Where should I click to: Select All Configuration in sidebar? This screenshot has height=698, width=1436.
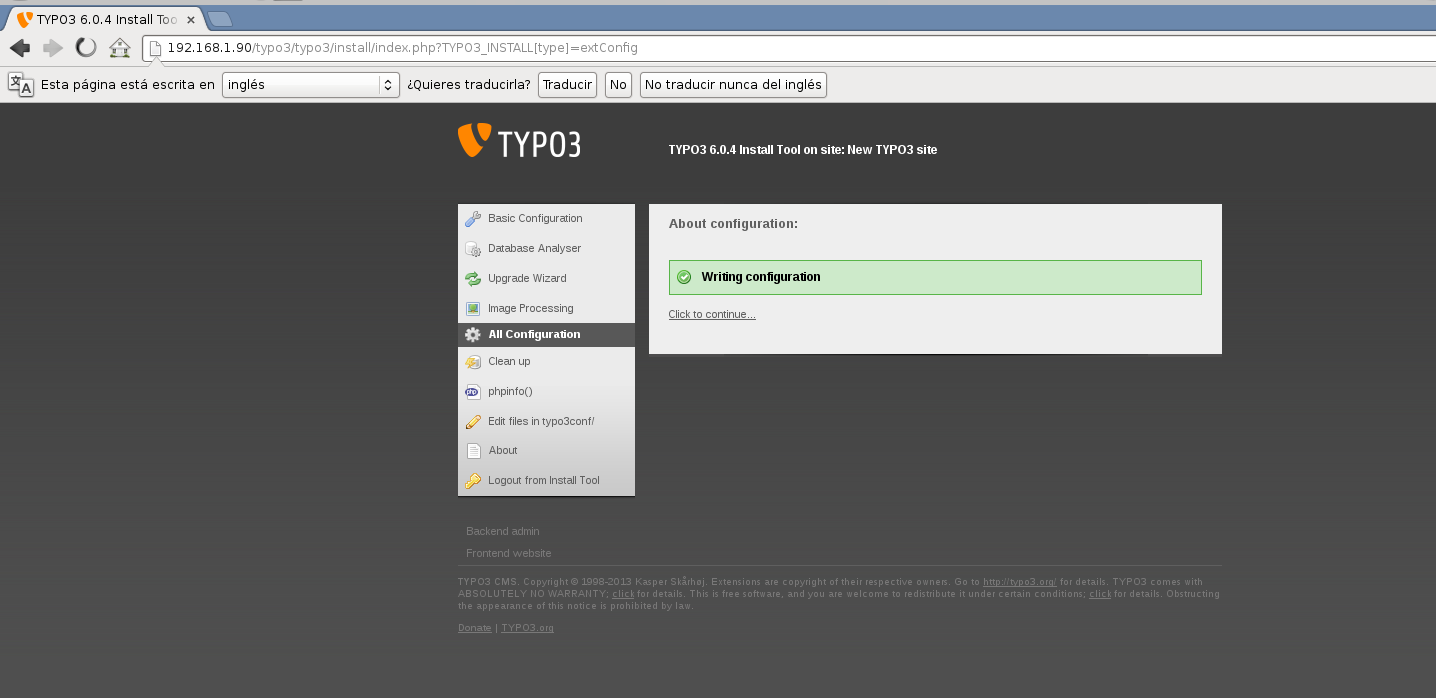click(x=534, y=335)
